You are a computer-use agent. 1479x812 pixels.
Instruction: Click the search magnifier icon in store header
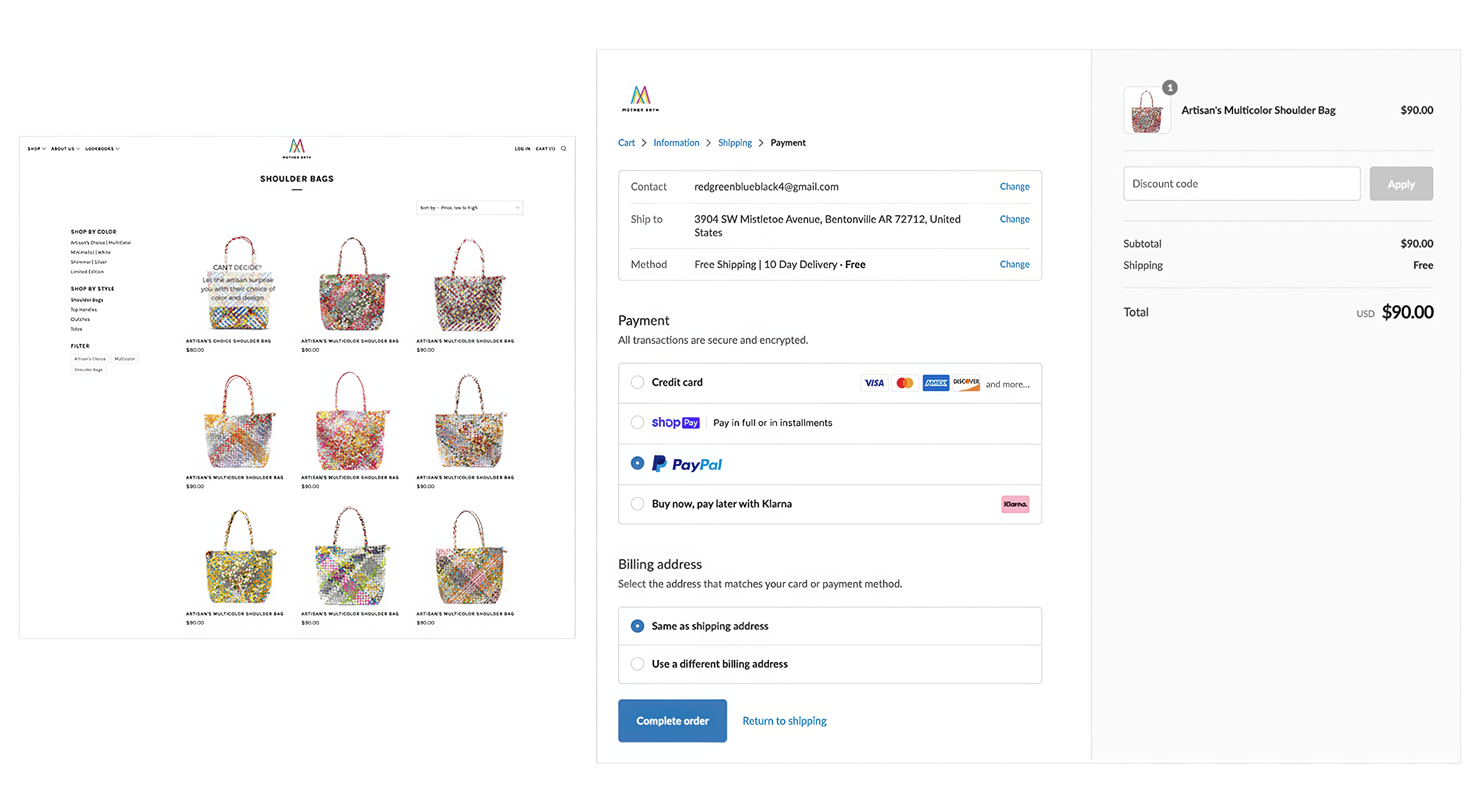(563, 148)
